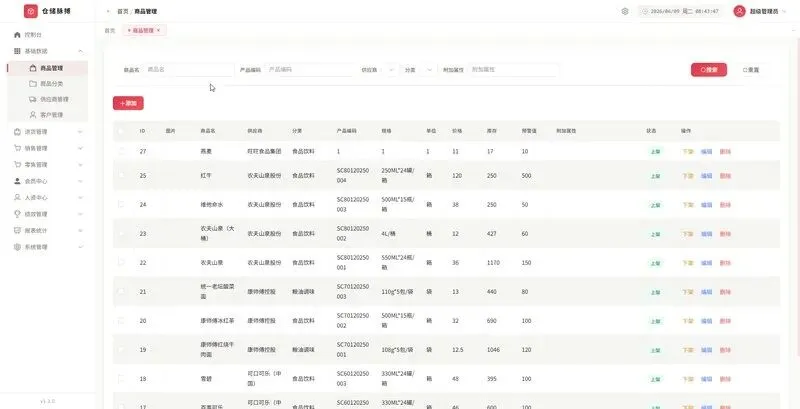Click the 进货管理 sidebar icon
The height and width of the screenshot is (409, 800).
pos(17,132)
